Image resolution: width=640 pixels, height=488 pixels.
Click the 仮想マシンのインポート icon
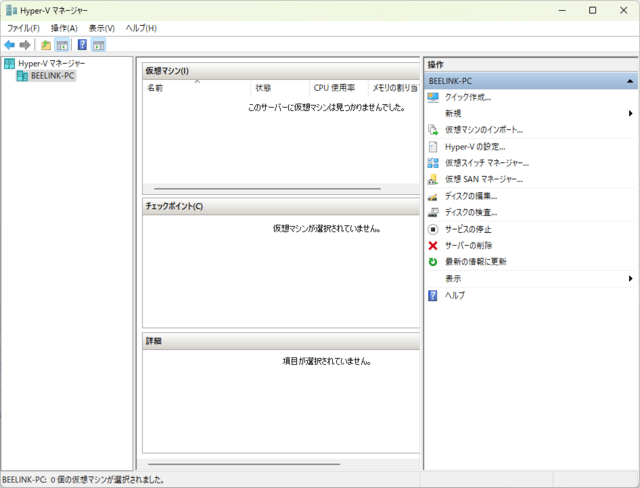[x=433, y=130]
